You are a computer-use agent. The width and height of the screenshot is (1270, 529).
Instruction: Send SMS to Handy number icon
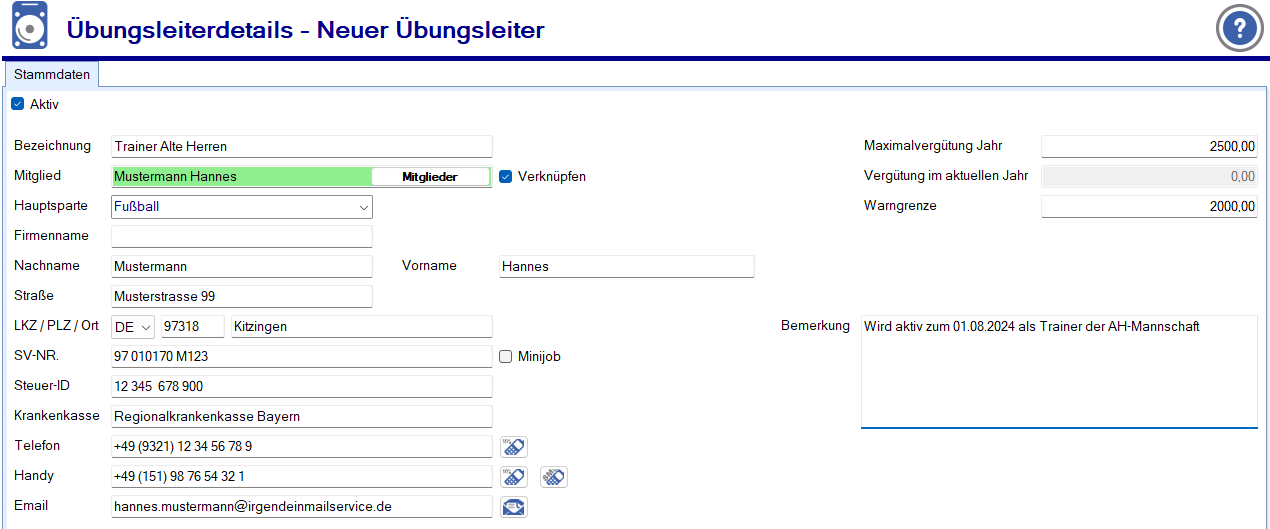pos(554,477)
